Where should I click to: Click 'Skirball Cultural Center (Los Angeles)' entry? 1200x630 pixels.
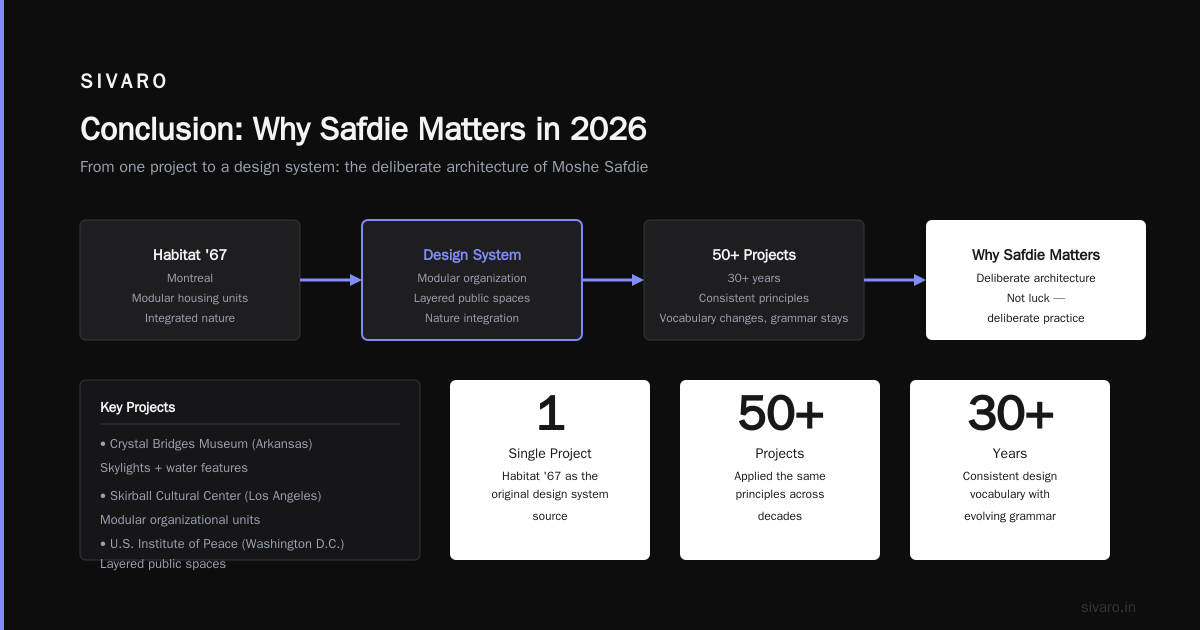pyautogui.click(x=210, y=495)
